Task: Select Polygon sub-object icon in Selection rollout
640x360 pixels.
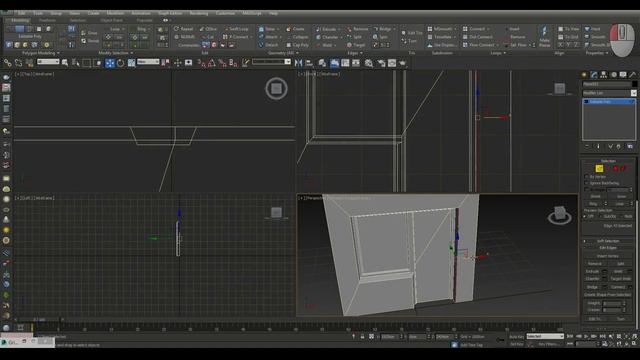Action: [616, 169]
